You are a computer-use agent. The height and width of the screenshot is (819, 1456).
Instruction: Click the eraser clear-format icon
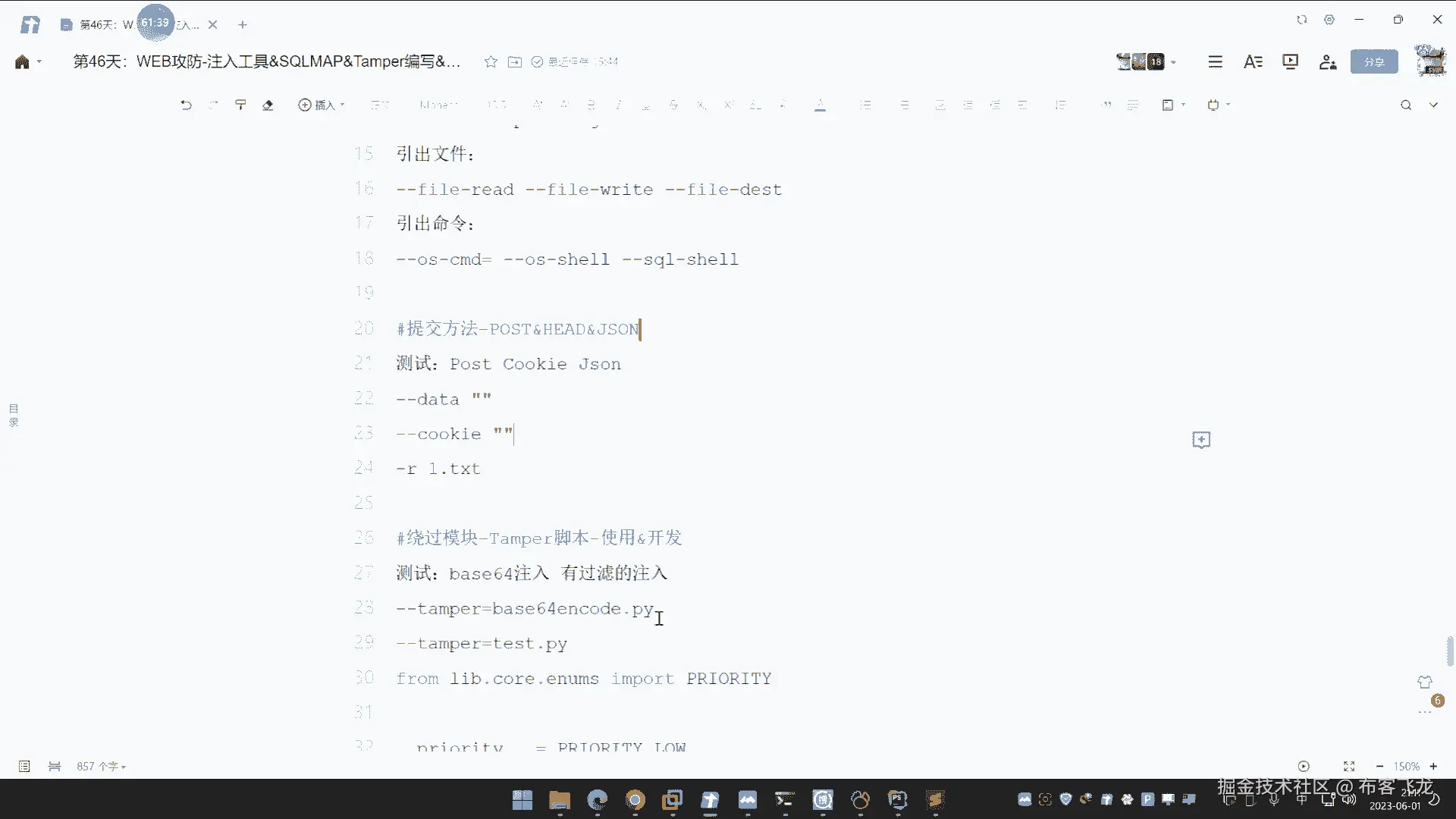click(268, 105)
